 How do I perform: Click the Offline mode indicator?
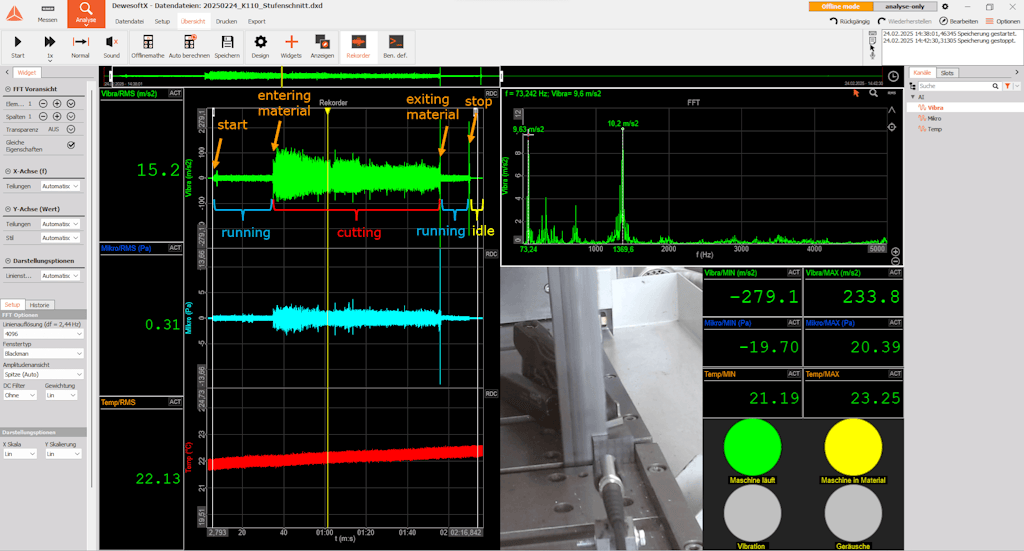pyautogui.click(x=840, y=7)
